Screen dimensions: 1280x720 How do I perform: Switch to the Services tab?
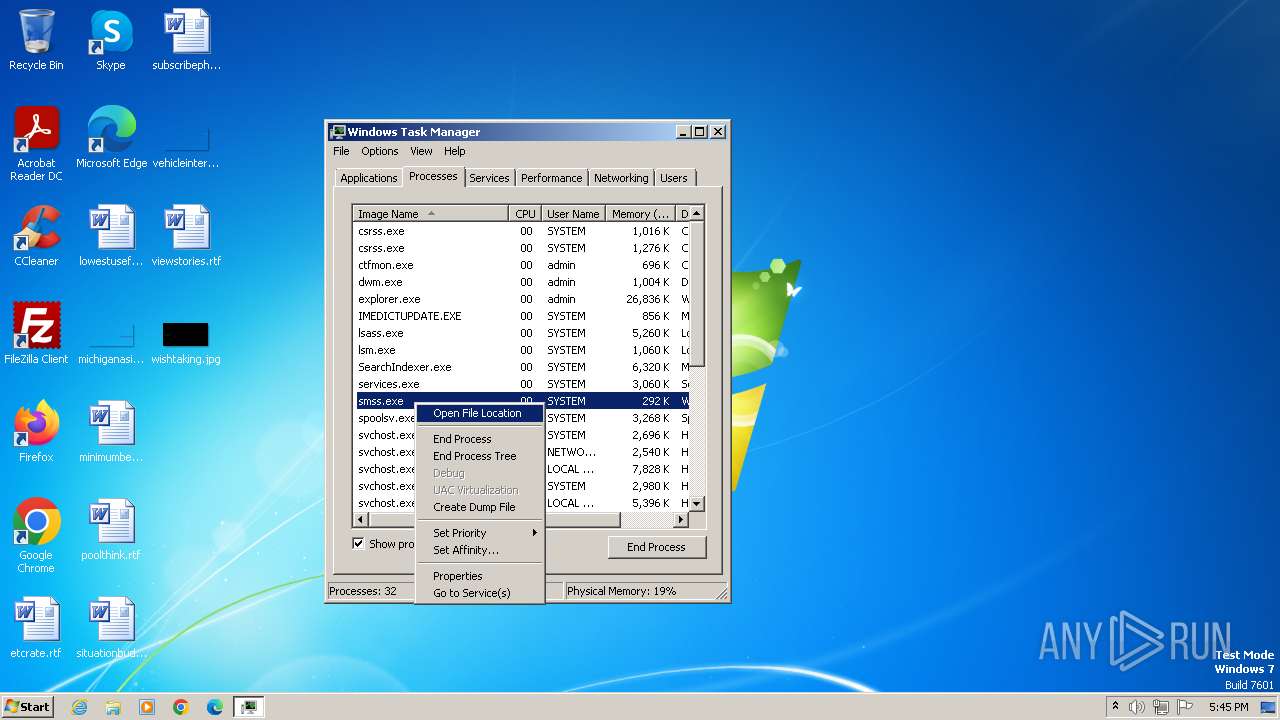[x=489, y=178]
